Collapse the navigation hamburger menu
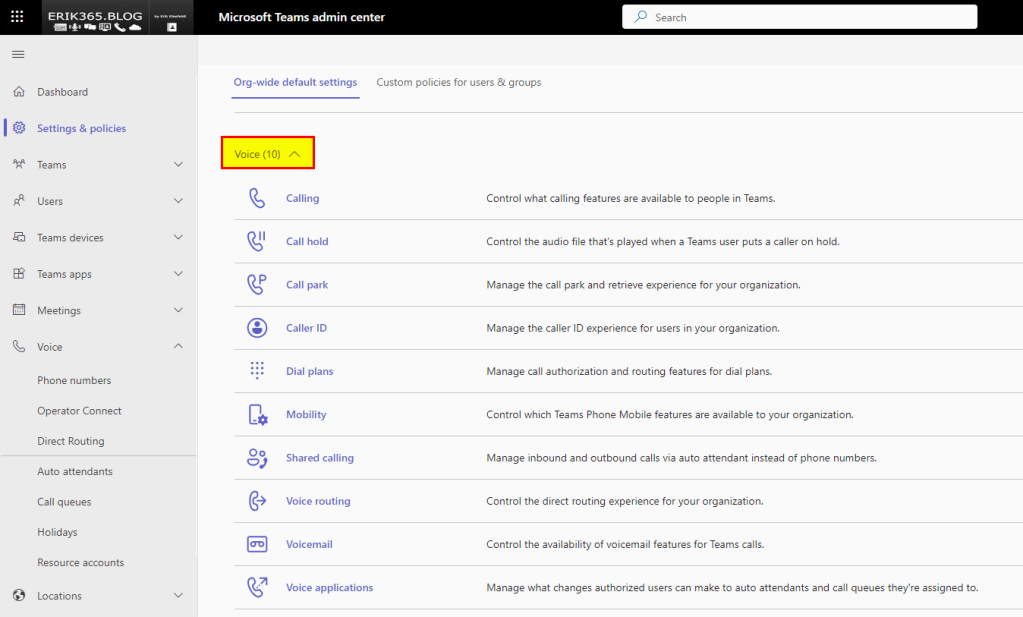This screenshot has width=1023, height=617. pos(18,54)
